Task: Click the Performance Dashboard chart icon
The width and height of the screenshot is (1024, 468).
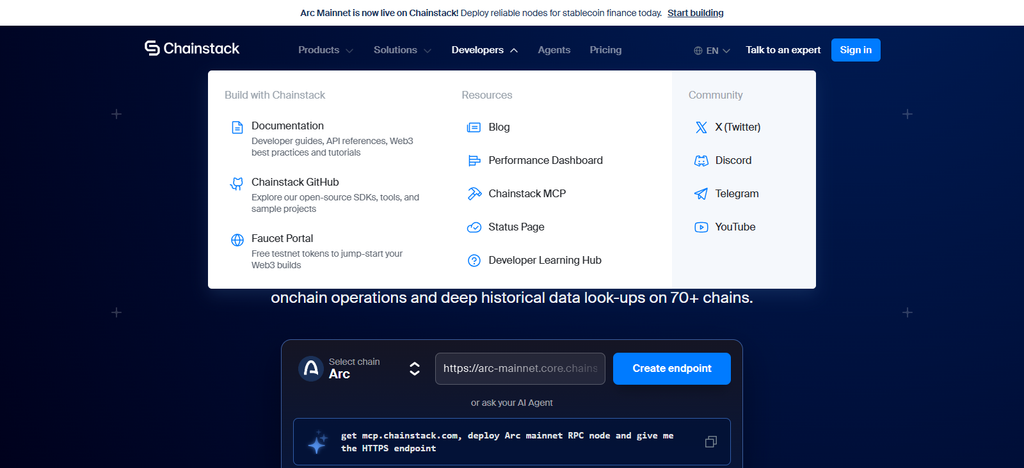Action: click(474, 161)
